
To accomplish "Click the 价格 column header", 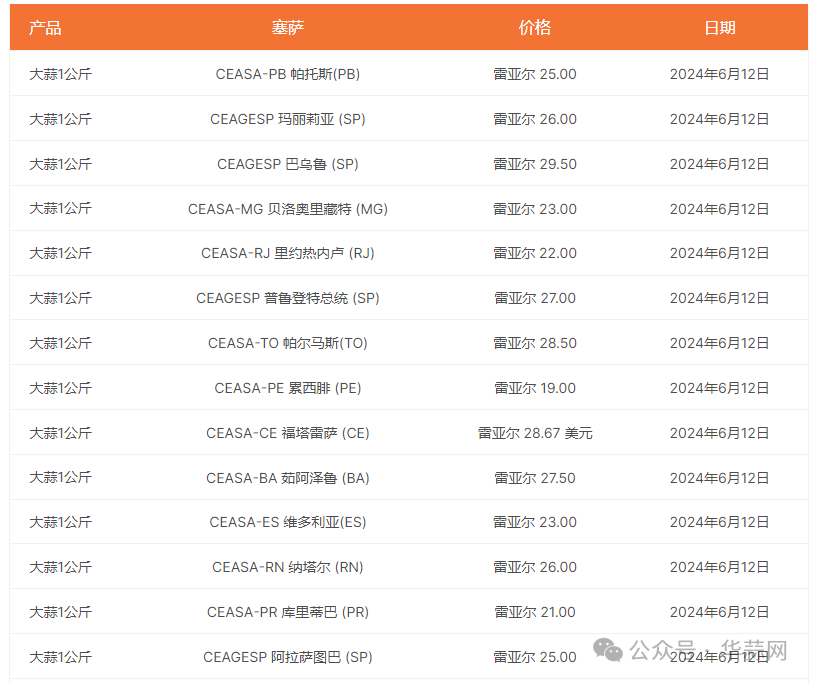I will pos(535,28).
